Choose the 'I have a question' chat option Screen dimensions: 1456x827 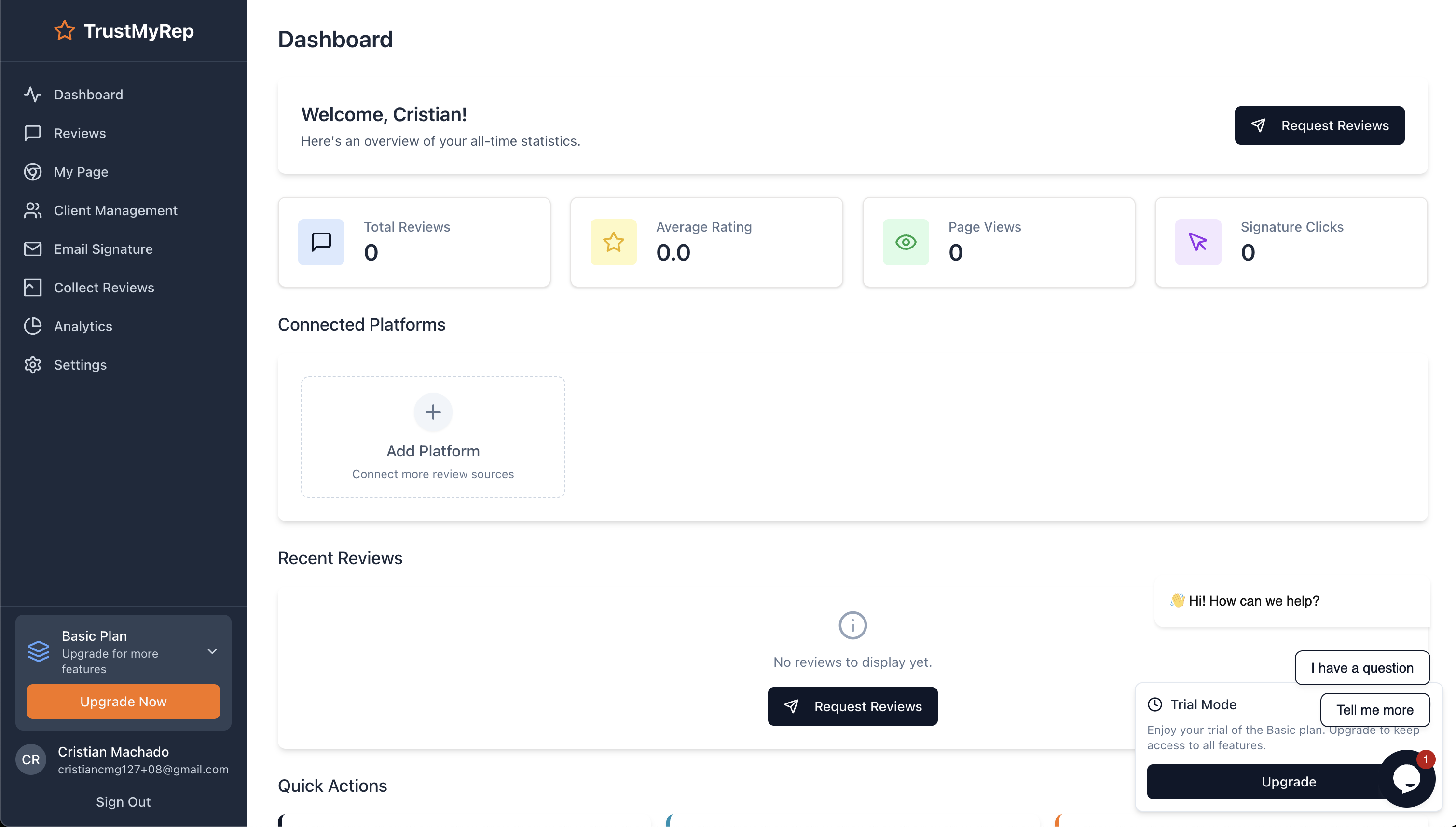(1362, 668)
